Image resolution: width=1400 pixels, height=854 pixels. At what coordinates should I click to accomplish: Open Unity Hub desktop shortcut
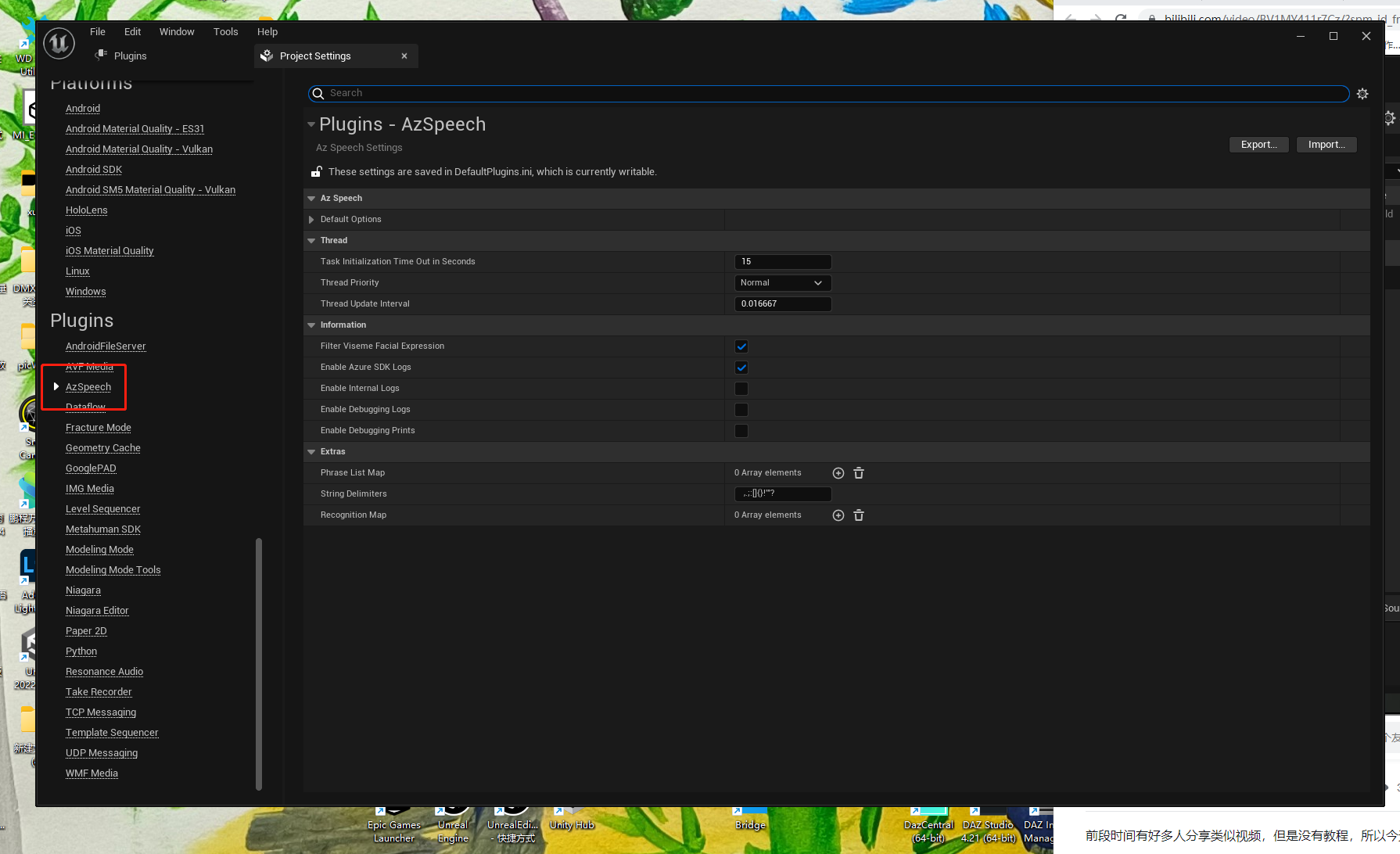[572, 820]
